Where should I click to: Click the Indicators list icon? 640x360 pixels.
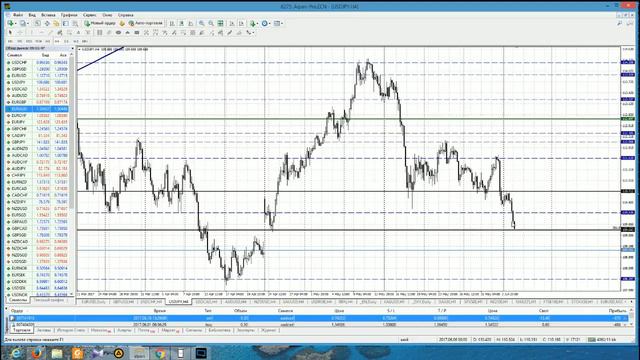pyautogui.click(x=253, y=23)
